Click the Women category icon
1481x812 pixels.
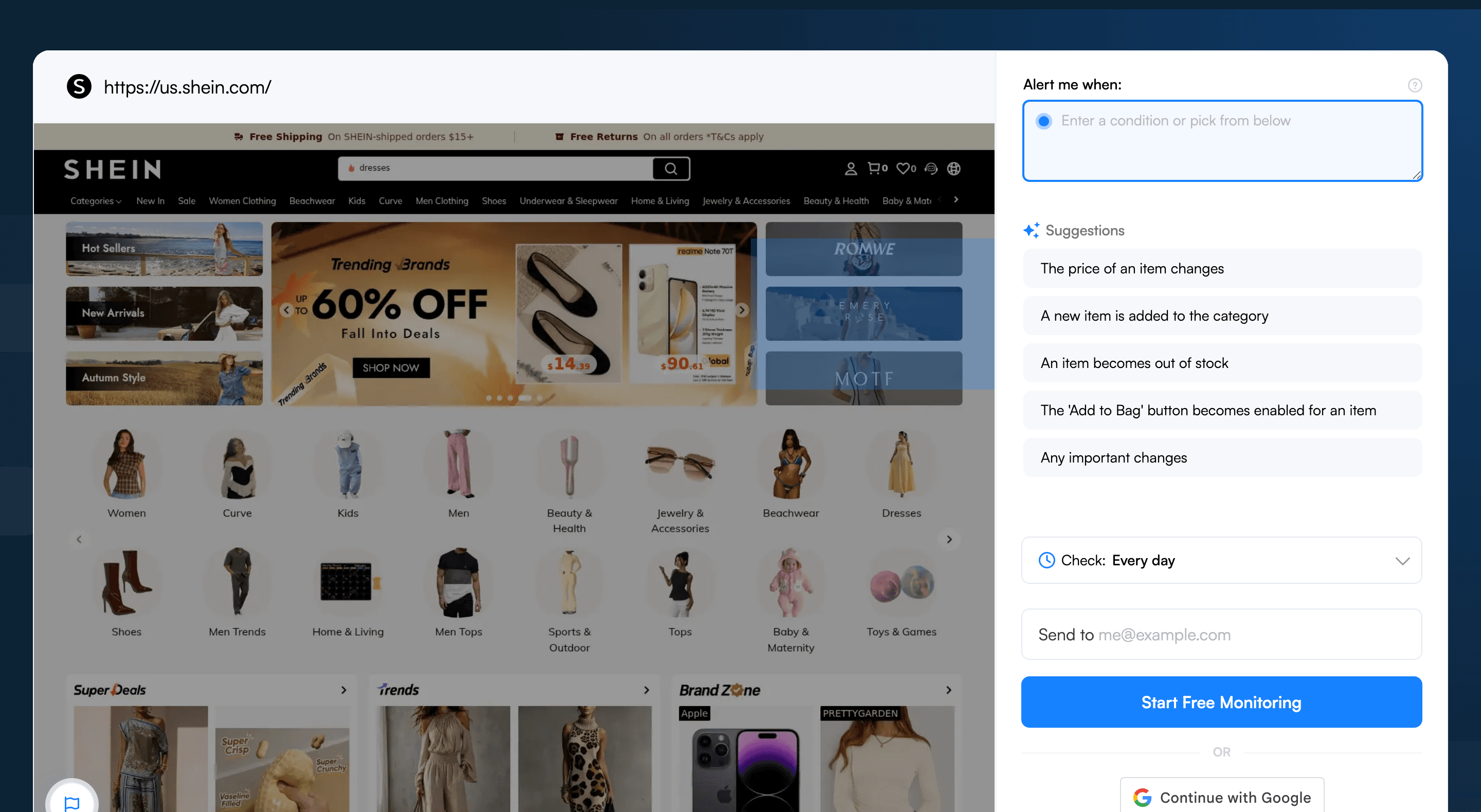point(127,464)
